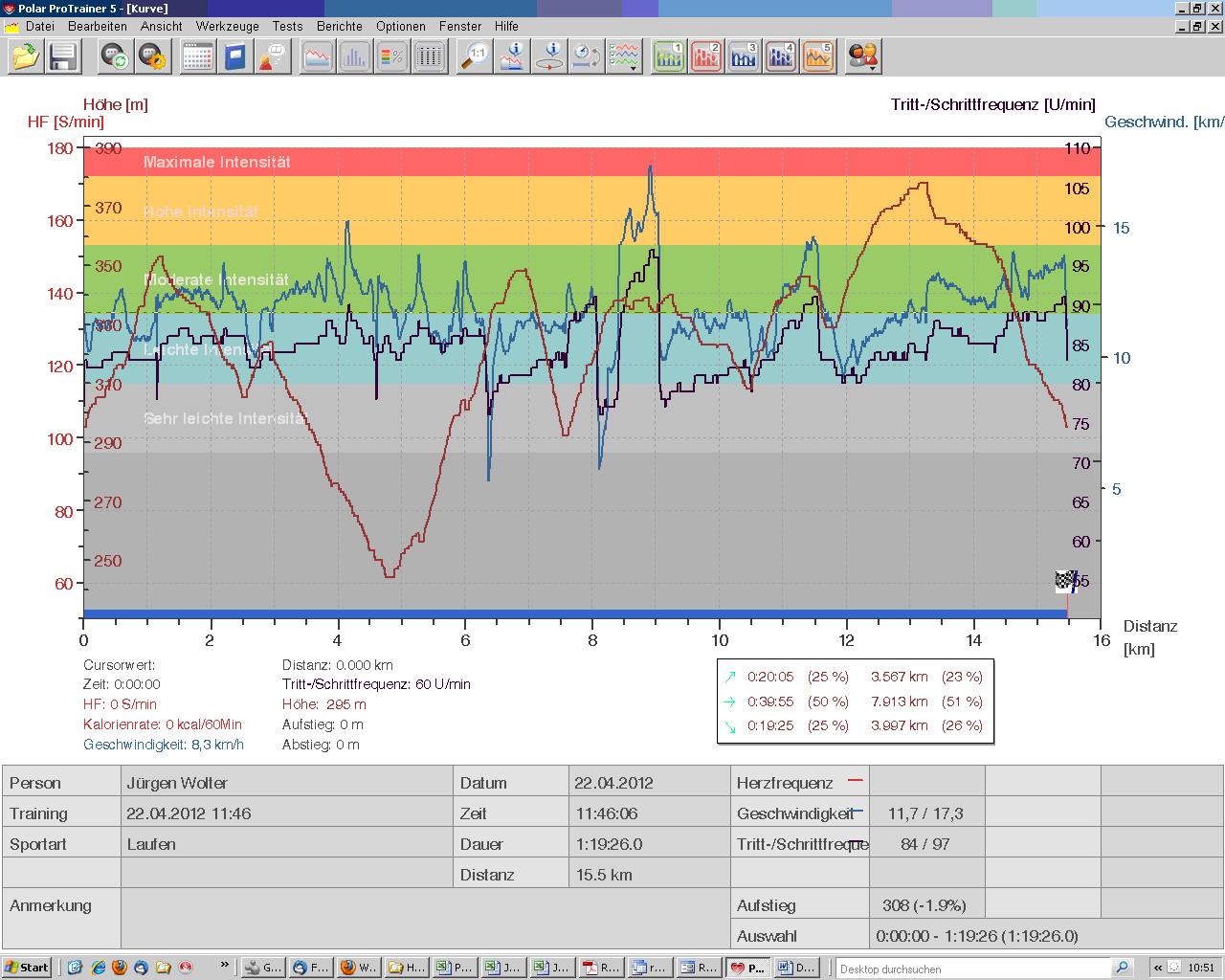Viewport: 1225px width, 980px height.
Task: Activate graph preset number 5
Action: 818,57
